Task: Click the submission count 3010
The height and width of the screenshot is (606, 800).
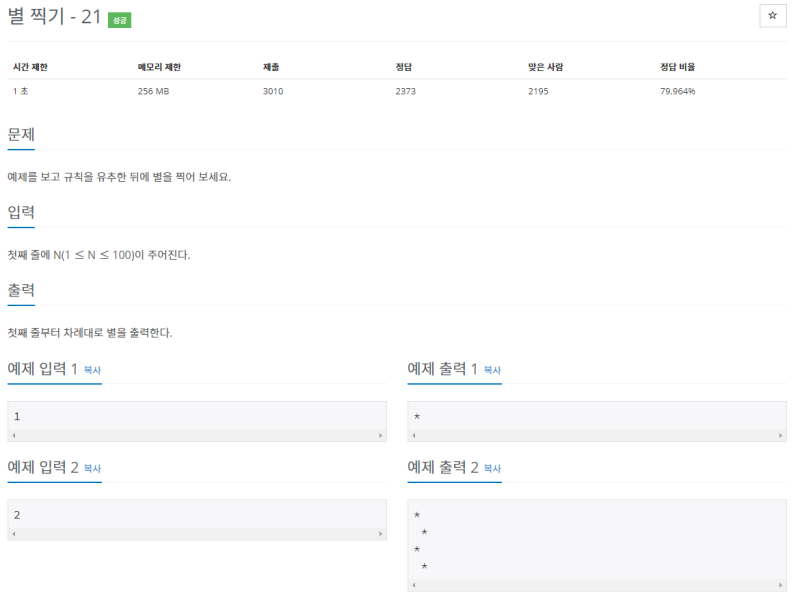Action: (x=273, y=91)
